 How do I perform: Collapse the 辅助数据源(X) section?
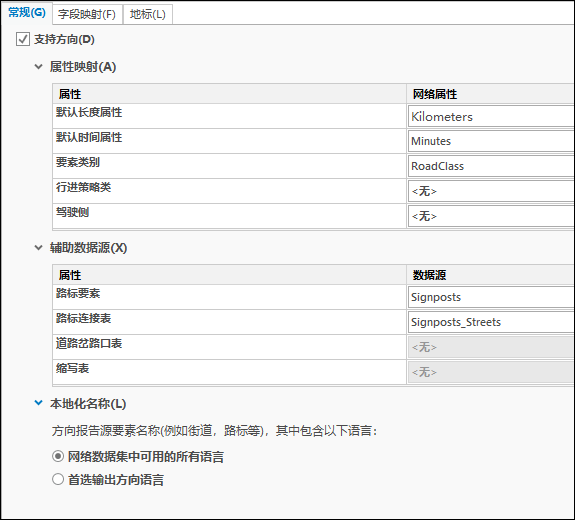38,248
